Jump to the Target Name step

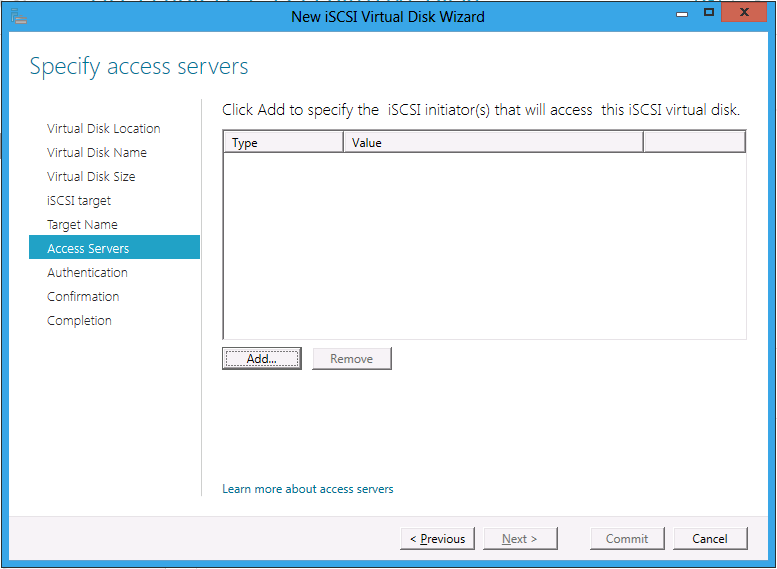tap(82, 225)
